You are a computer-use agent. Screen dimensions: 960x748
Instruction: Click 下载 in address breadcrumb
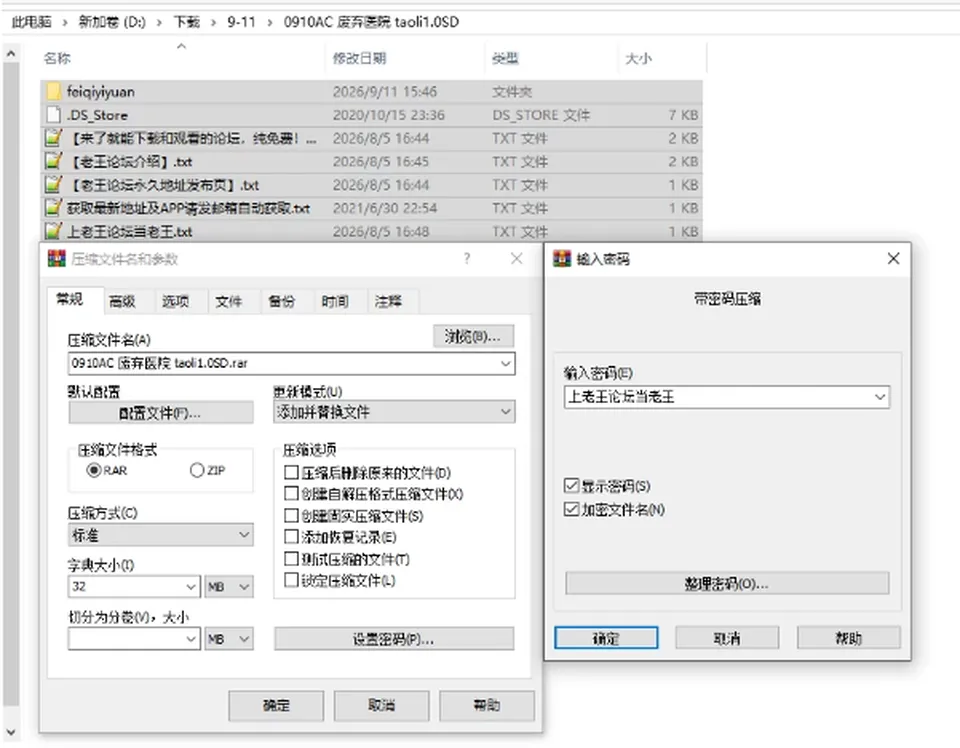(187, 22)
